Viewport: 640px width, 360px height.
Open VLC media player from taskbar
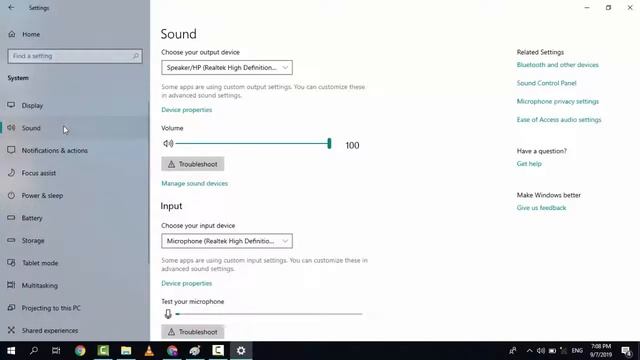pos(149,351)
